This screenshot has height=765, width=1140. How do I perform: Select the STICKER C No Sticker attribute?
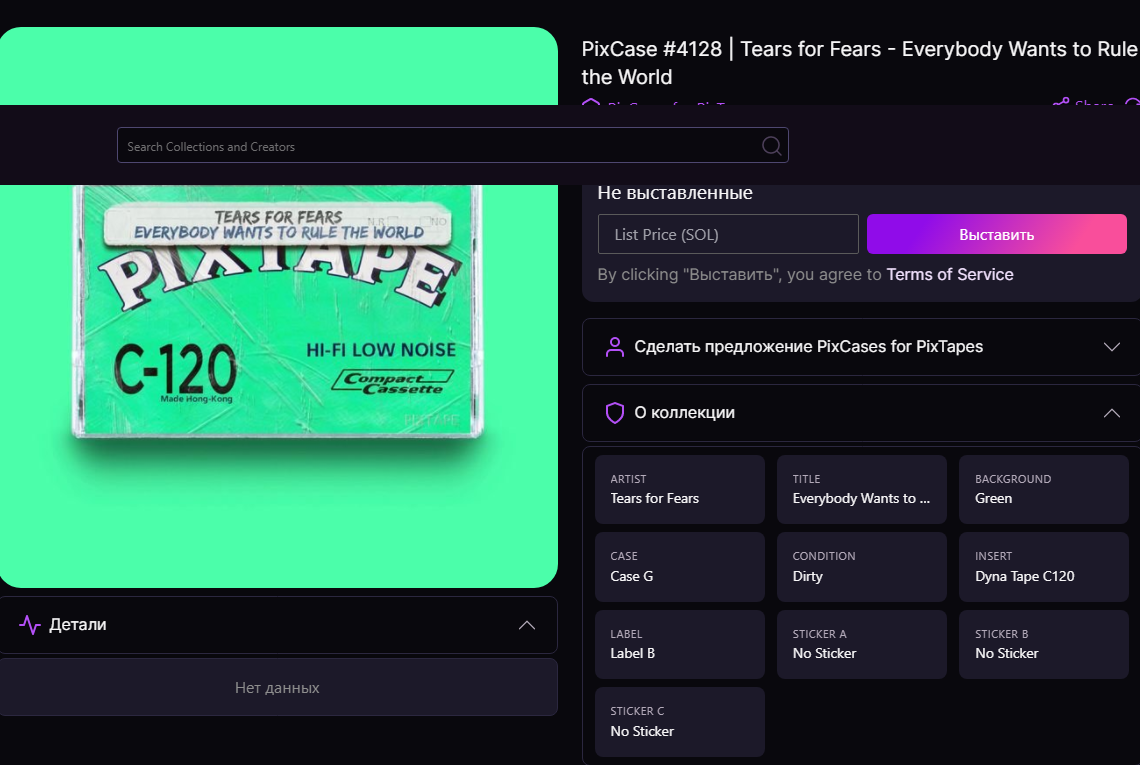(680, 722)
